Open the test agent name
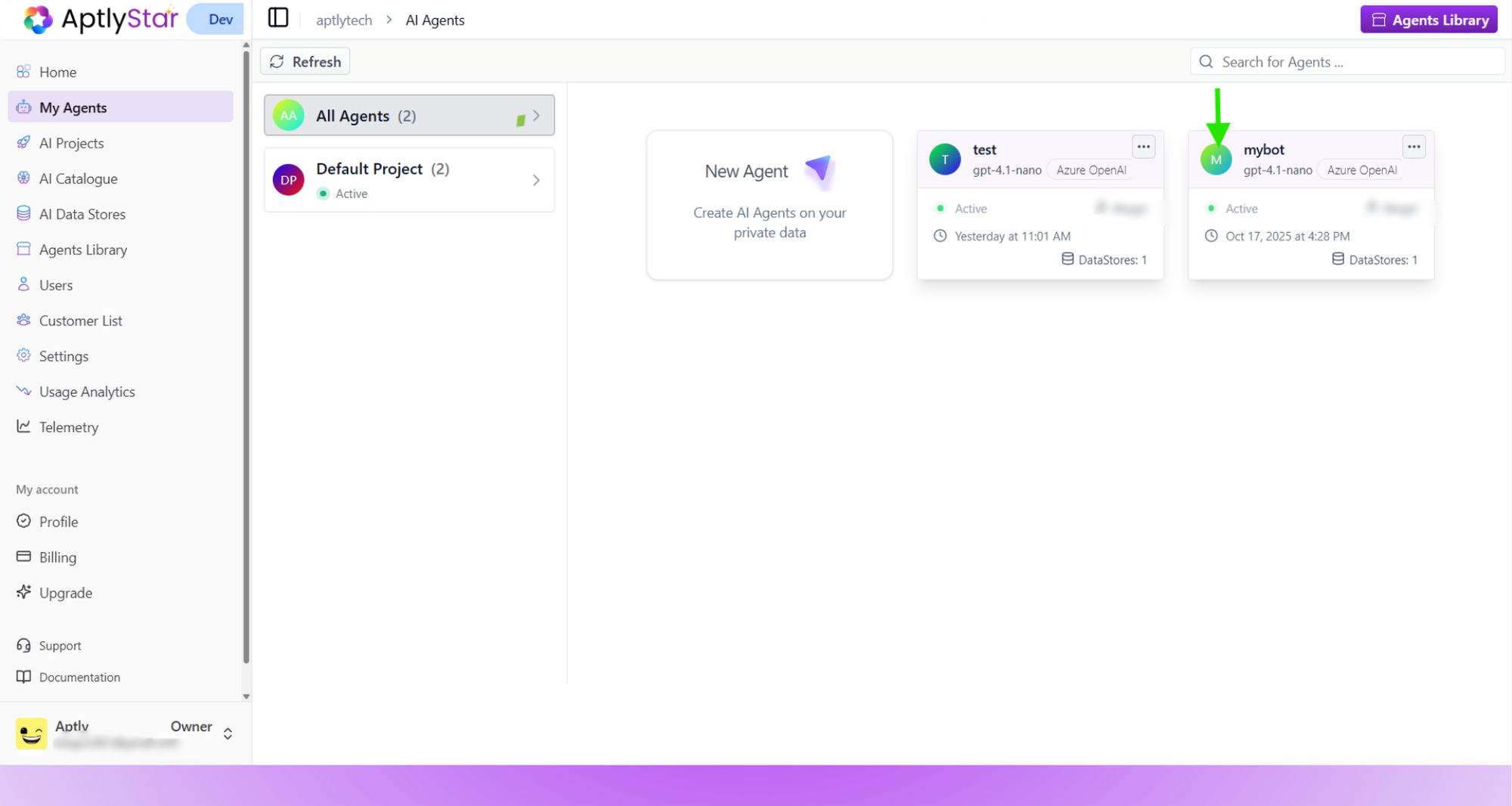 pos(984,150)
